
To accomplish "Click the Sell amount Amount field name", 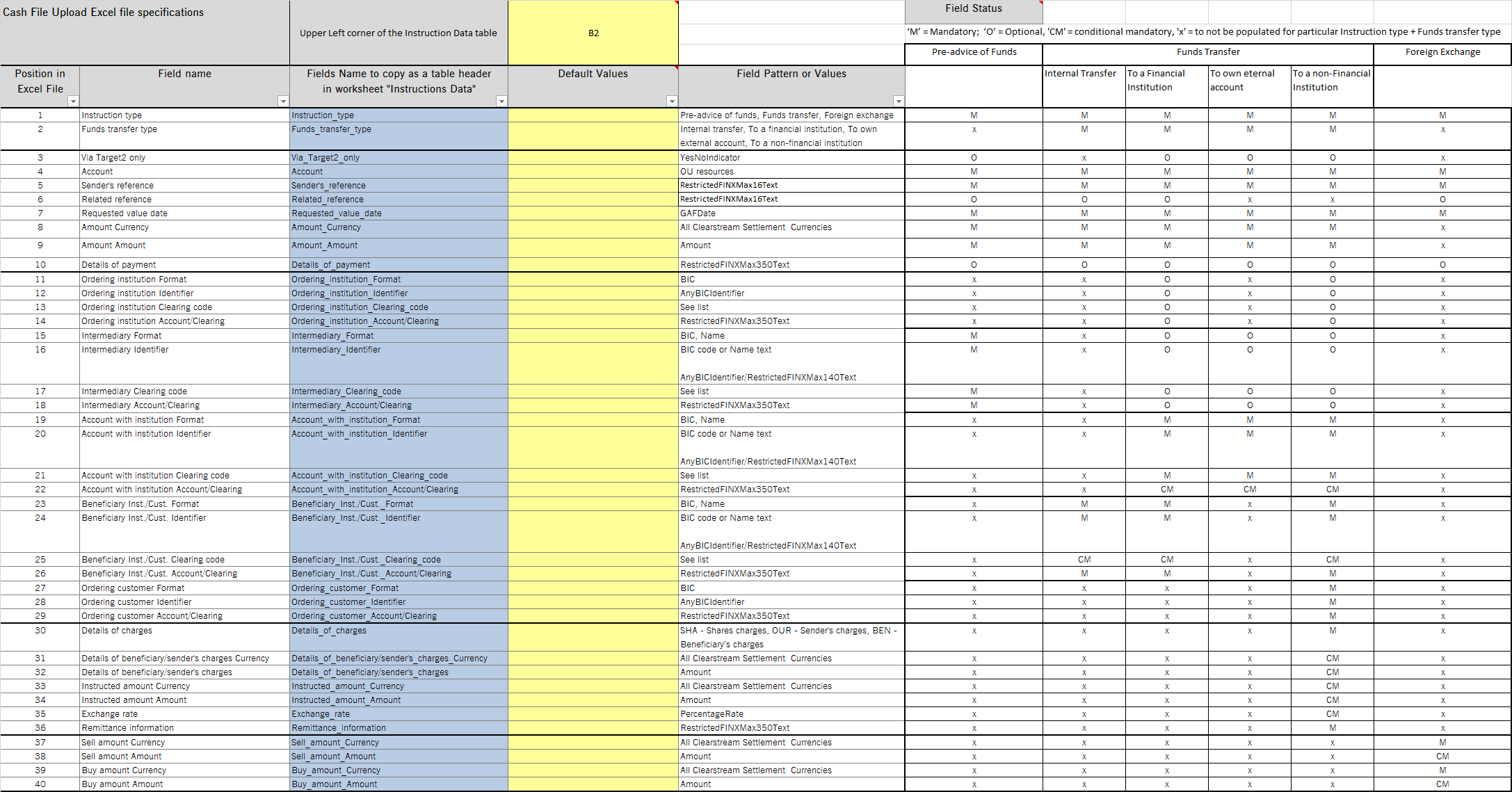I will point(184,757).
